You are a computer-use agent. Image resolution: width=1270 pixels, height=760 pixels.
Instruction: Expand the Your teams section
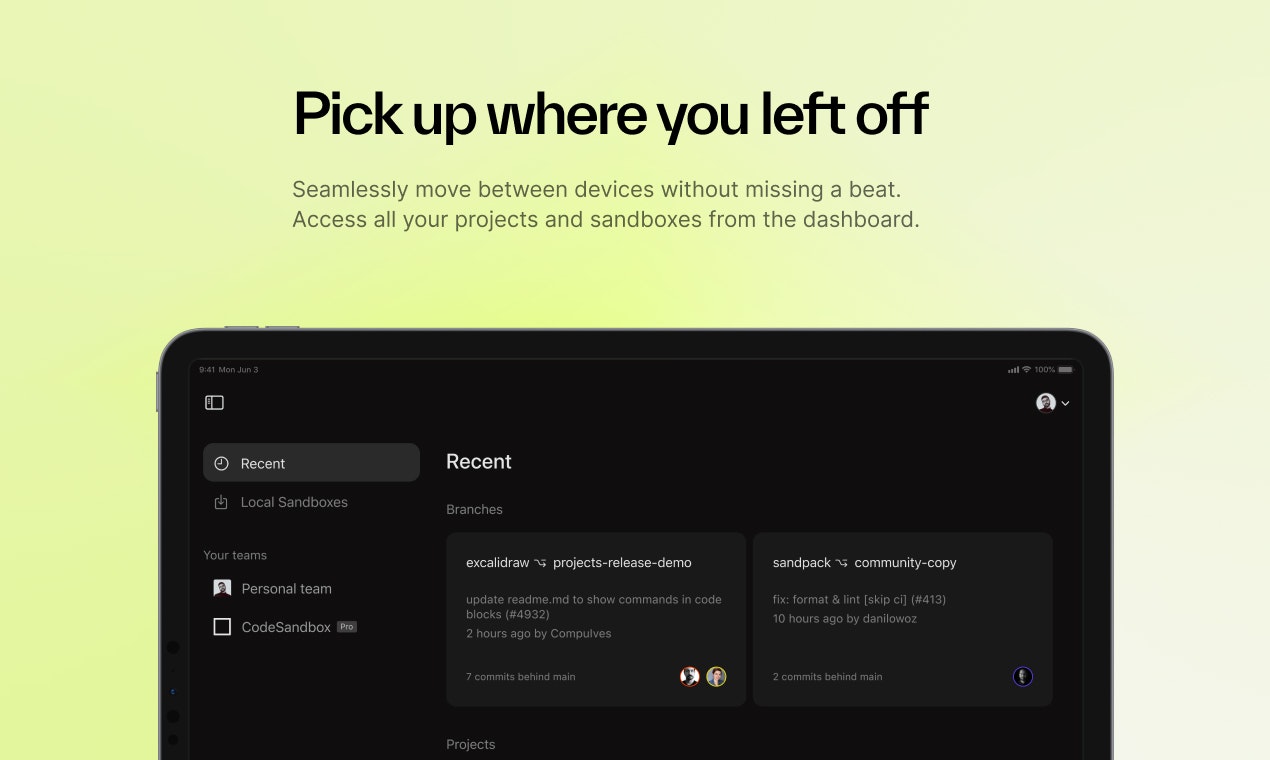coord(235,555)
